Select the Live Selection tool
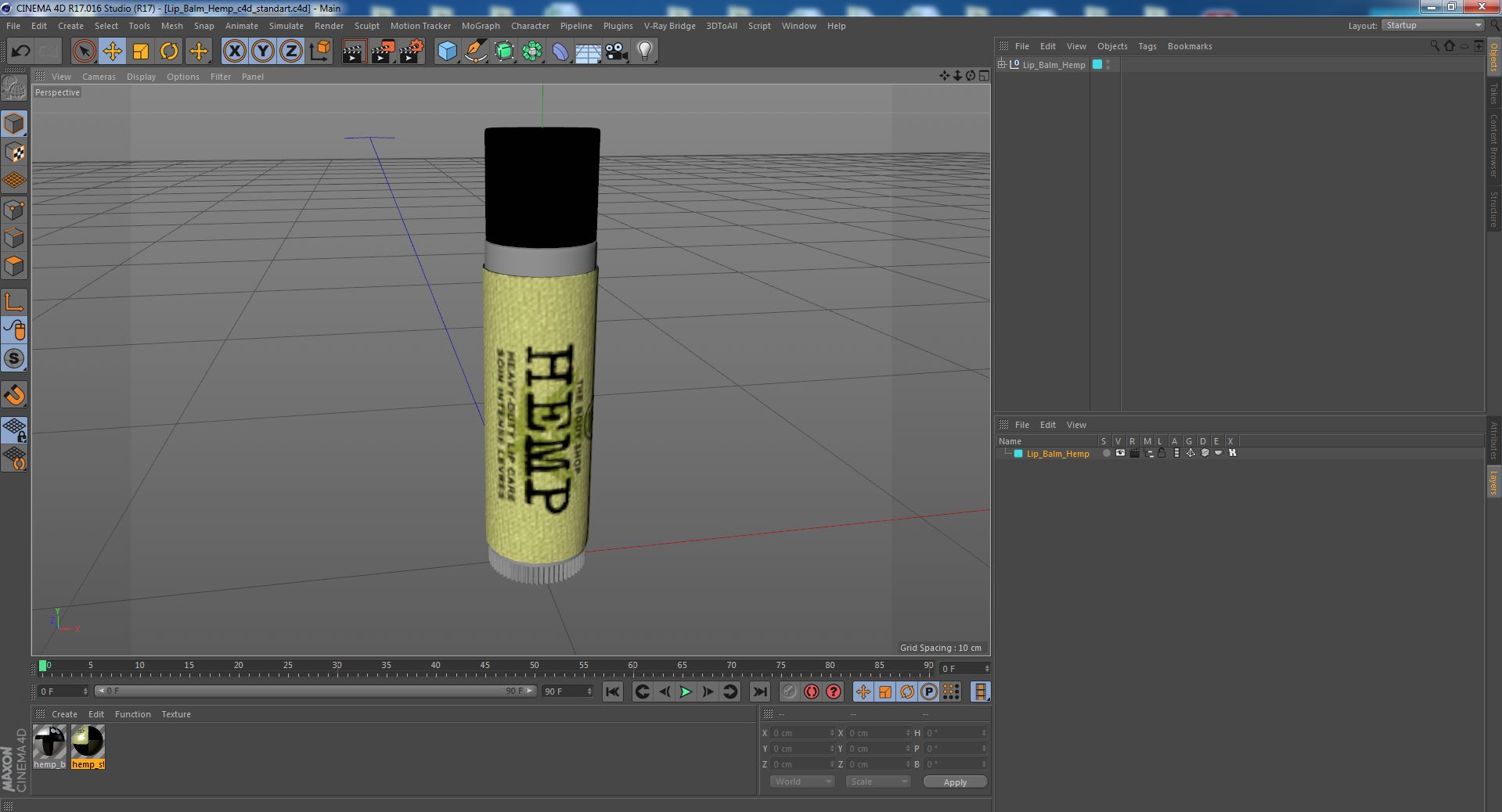Viewport: 1502px width, 812px height. point(84,52)
